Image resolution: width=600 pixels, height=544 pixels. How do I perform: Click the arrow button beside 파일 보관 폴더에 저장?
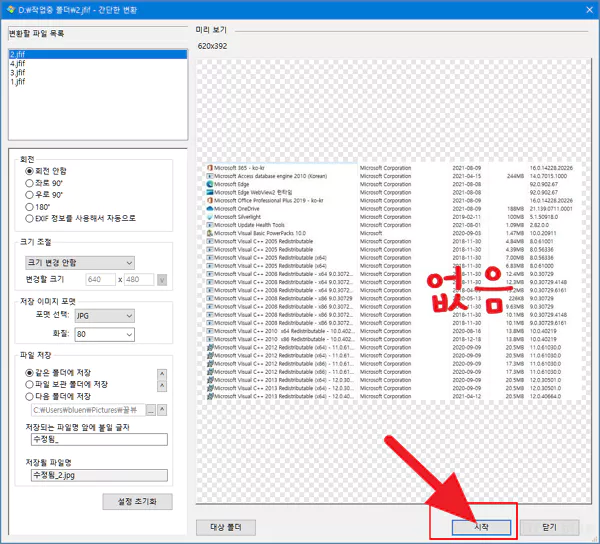pyautogui.click(x=162, y=386)
